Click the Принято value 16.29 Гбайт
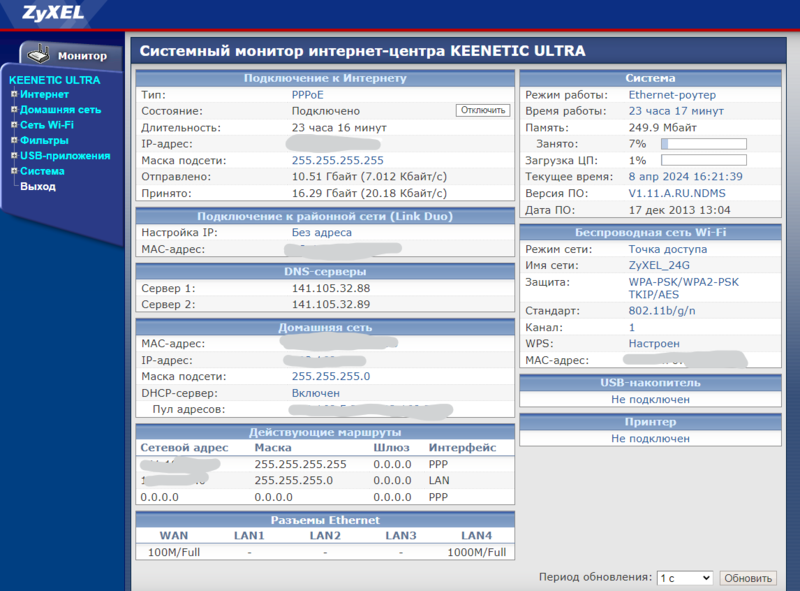Viewport: 800px width, 591px height. [x=369, y=193]
